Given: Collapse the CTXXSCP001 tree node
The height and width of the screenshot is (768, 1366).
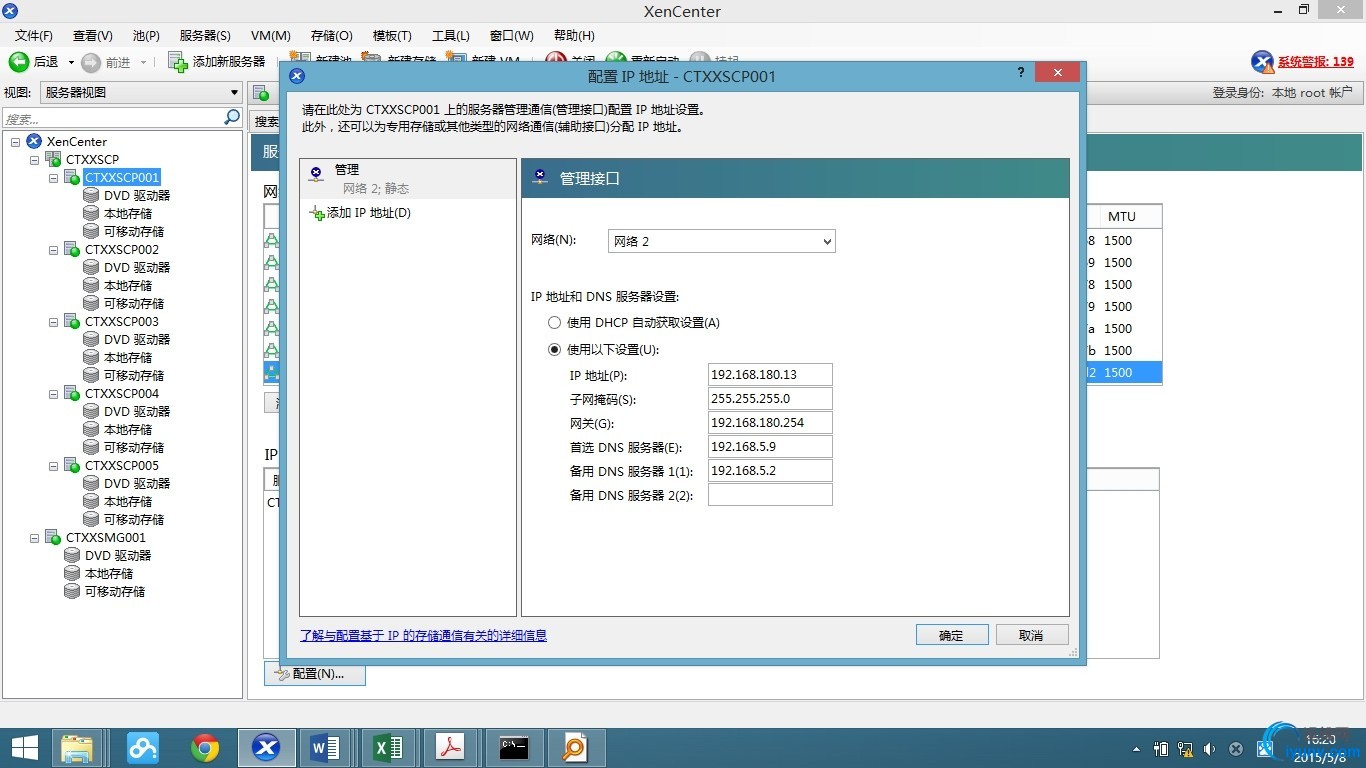Looking at the screenshot, I should click(54, 178).
